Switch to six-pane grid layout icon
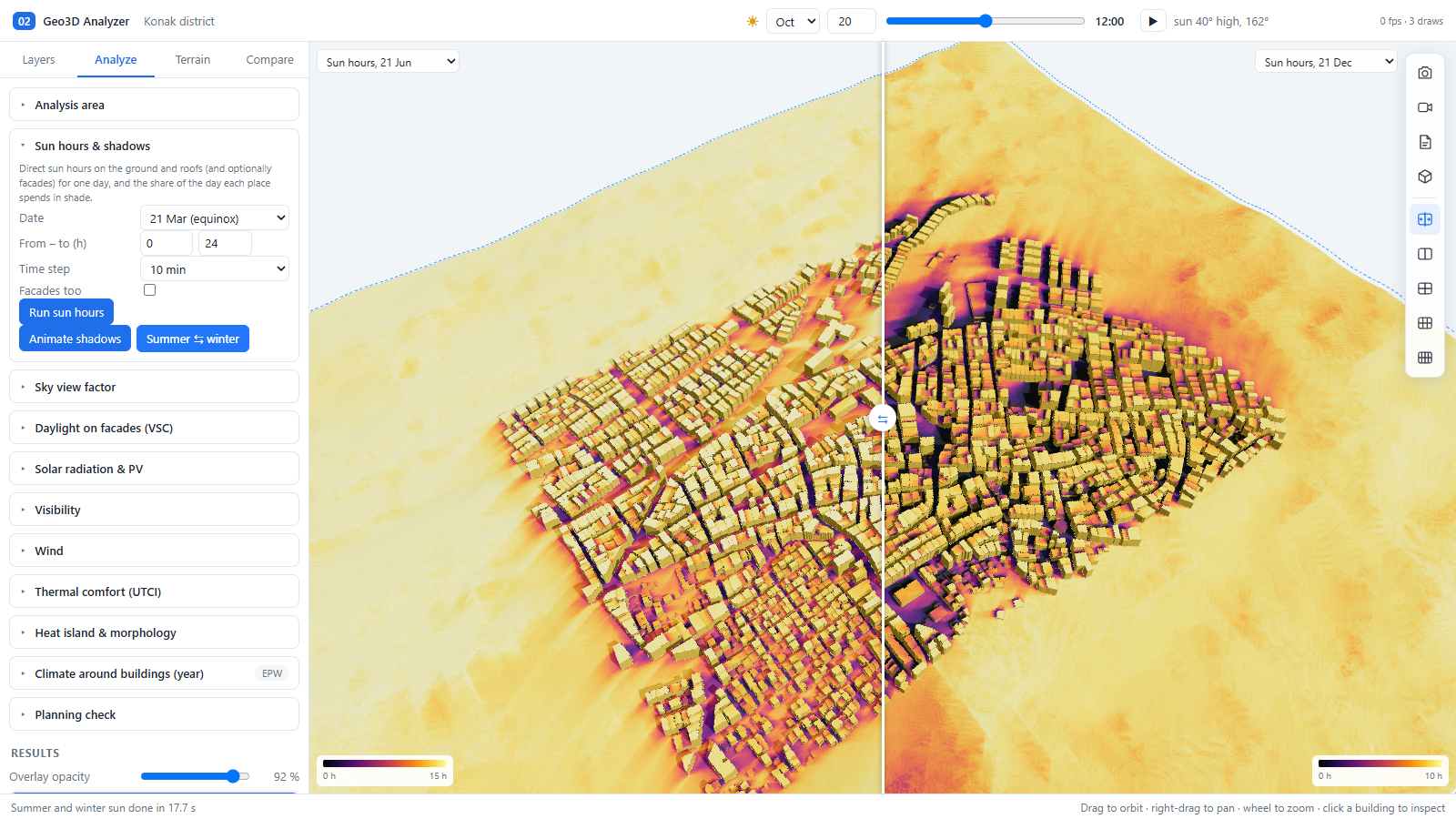Viewport: 1456px width, 819px height. click(1425, 323)
